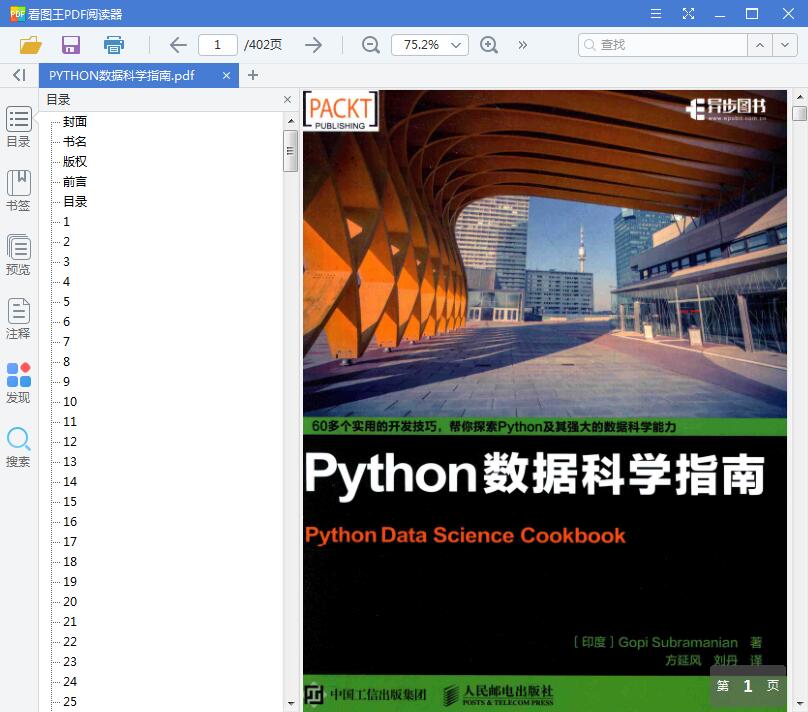Jump to outline entry 5
The height and width of the screenshot is (712, 808).
tap(66, 302)
